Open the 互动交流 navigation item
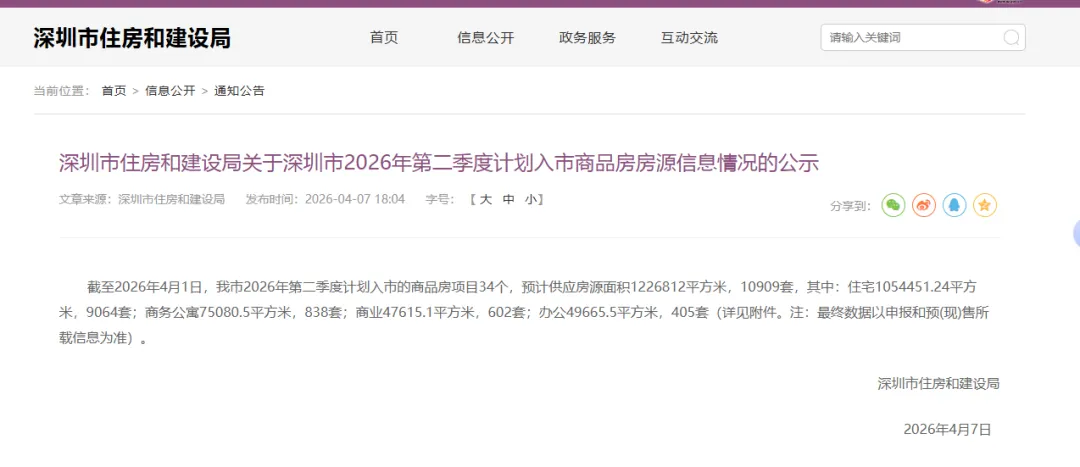 [689, 38]
